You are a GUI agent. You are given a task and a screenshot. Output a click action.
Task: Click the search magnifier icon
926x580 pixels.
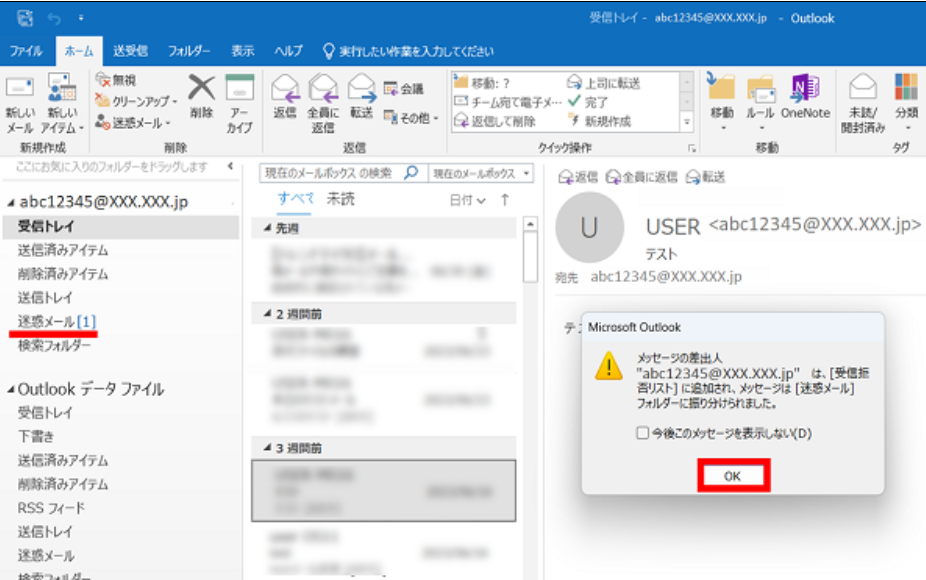(x=411, y=172)
